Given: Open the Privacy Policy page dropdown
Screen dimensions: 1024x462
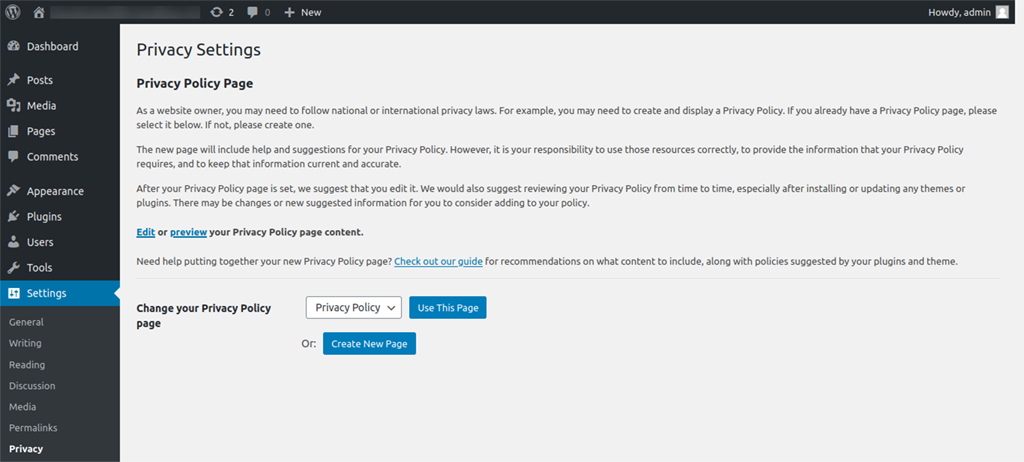Looking at the screenshot, I should (353, 307).
